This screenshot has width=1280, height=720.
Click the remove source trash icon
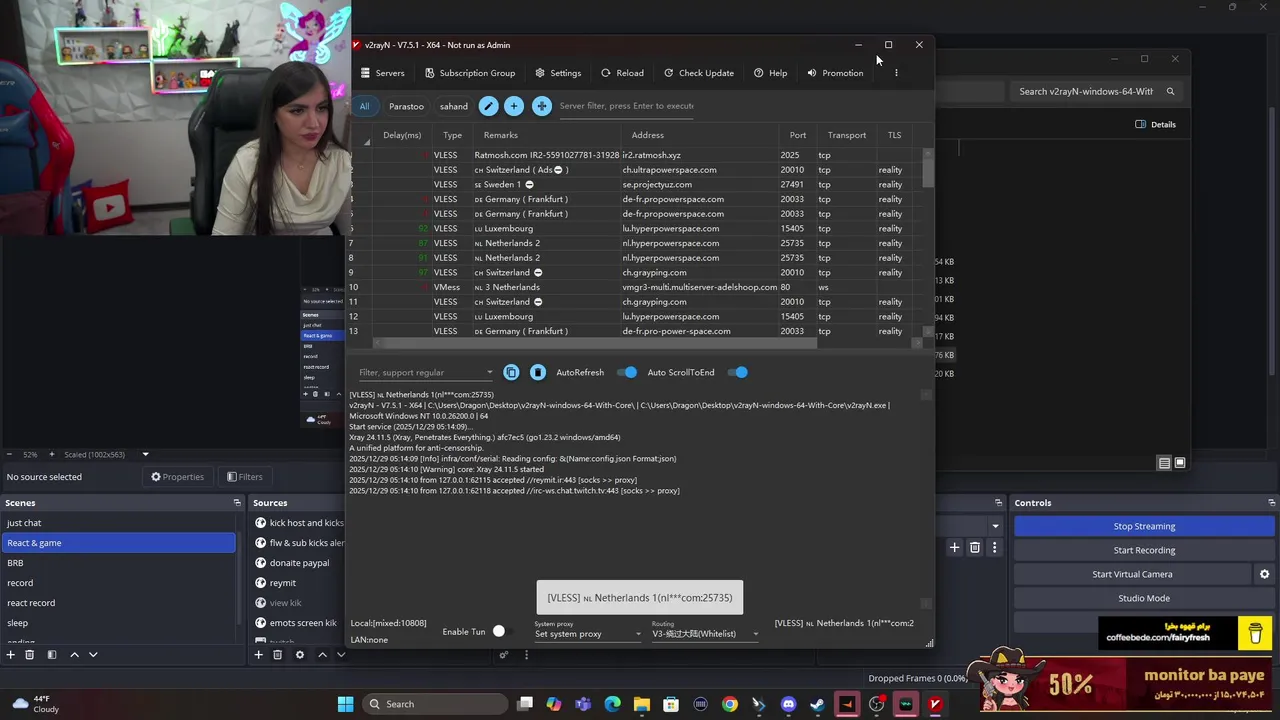coord(278,655)
